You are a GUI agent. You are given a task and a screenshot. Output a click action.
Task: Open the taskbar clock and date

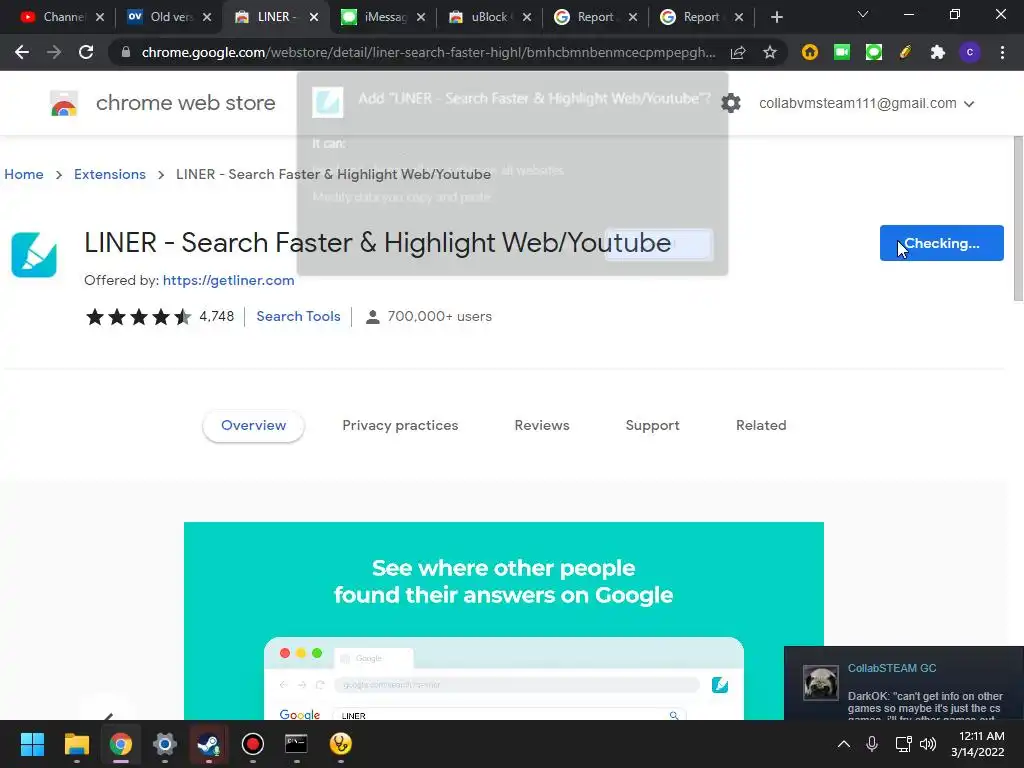click(978, 744)
